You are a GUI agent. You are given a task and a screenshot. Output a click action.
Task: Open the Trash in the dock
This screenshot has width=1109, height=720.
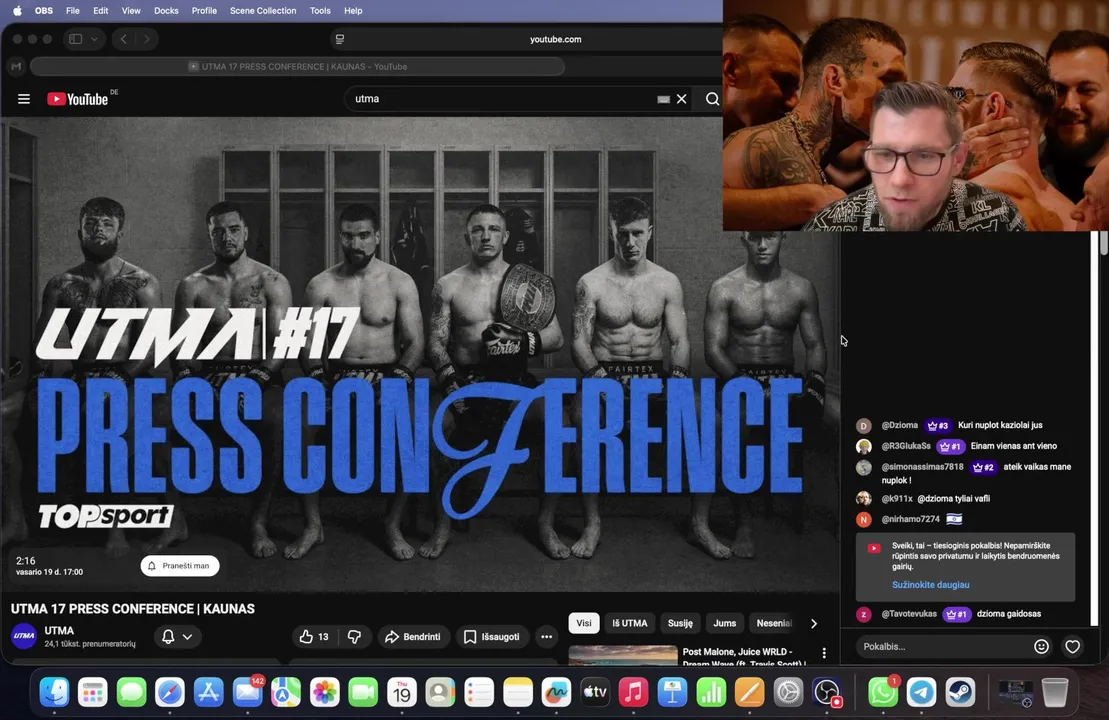coord(1055,692)
